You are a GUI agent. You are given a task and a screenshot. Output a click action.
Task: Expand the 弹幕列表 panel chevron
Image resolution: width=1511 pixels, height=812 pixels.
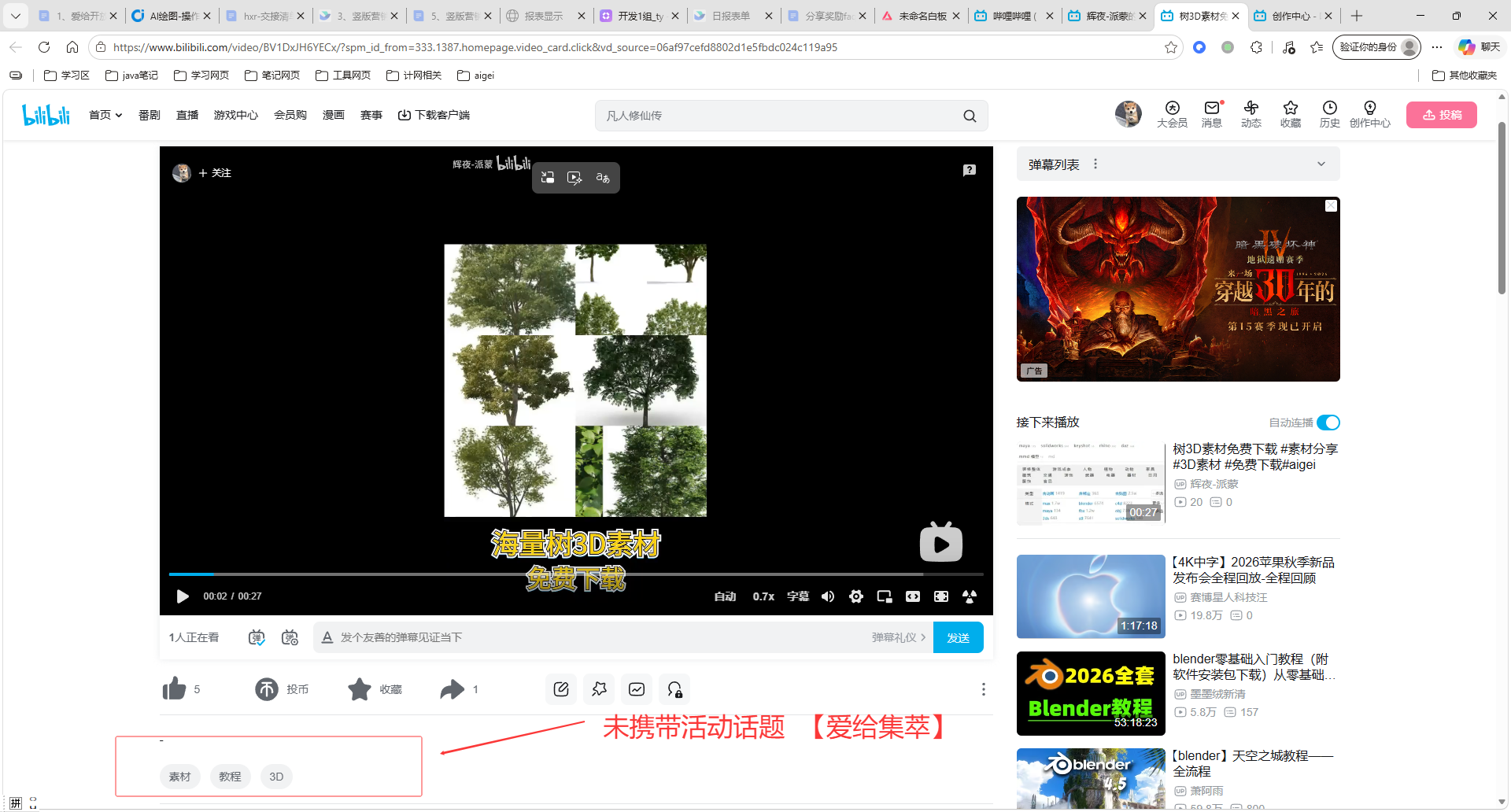pyautogui.click(x=1321, y=164)
